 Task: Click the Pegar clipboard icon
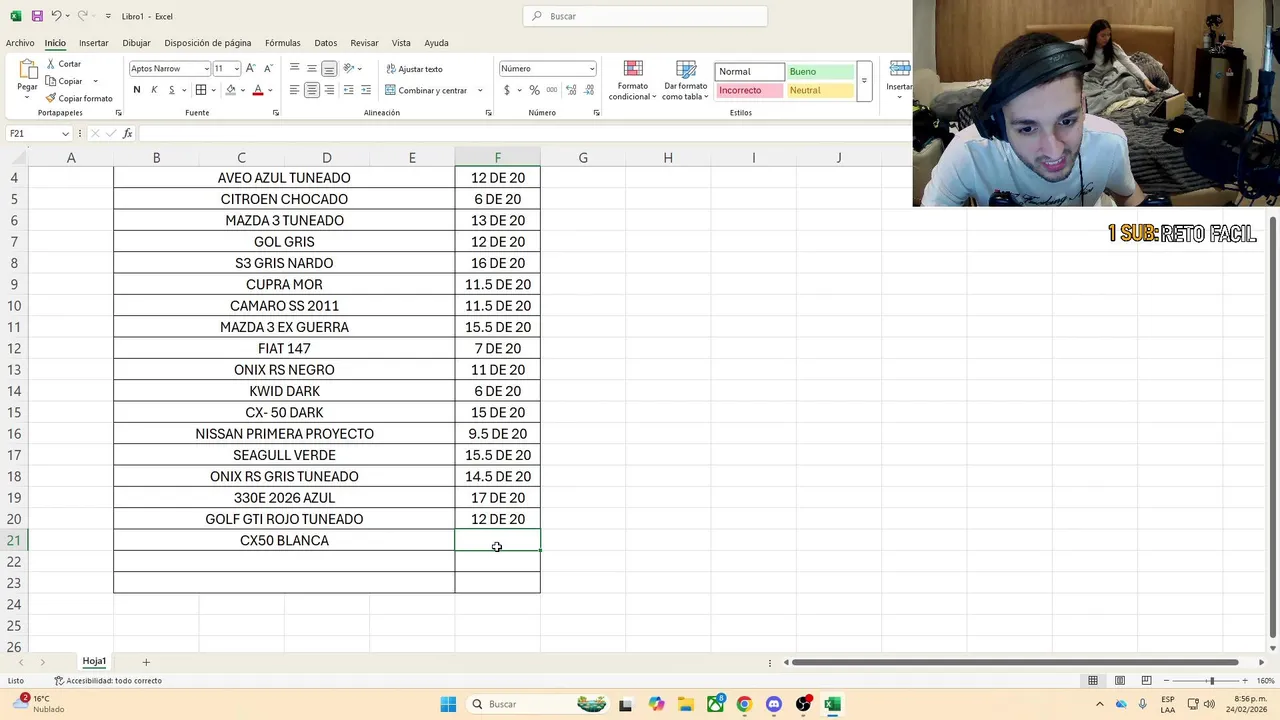(x=27, y=70)
